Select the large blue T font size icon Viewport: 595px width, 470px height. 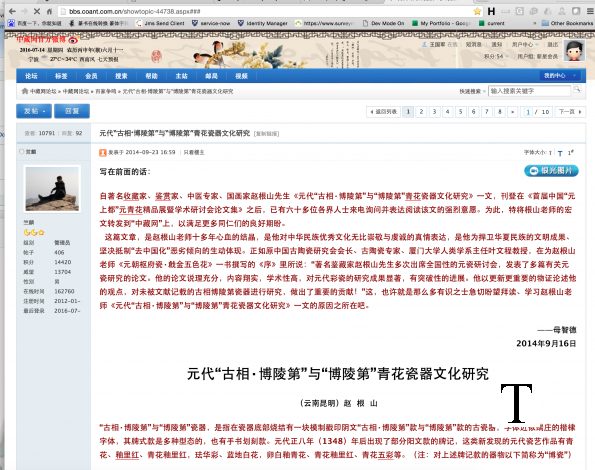(560, 153)
